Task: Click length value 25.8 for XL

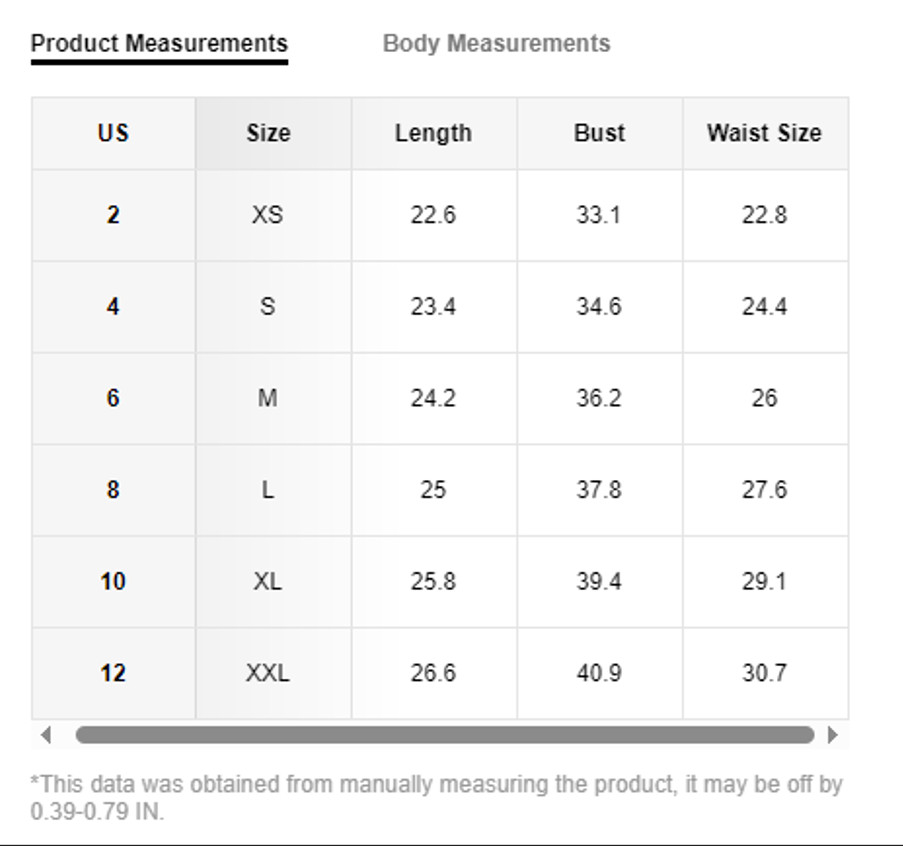Action: coord(433,581)
